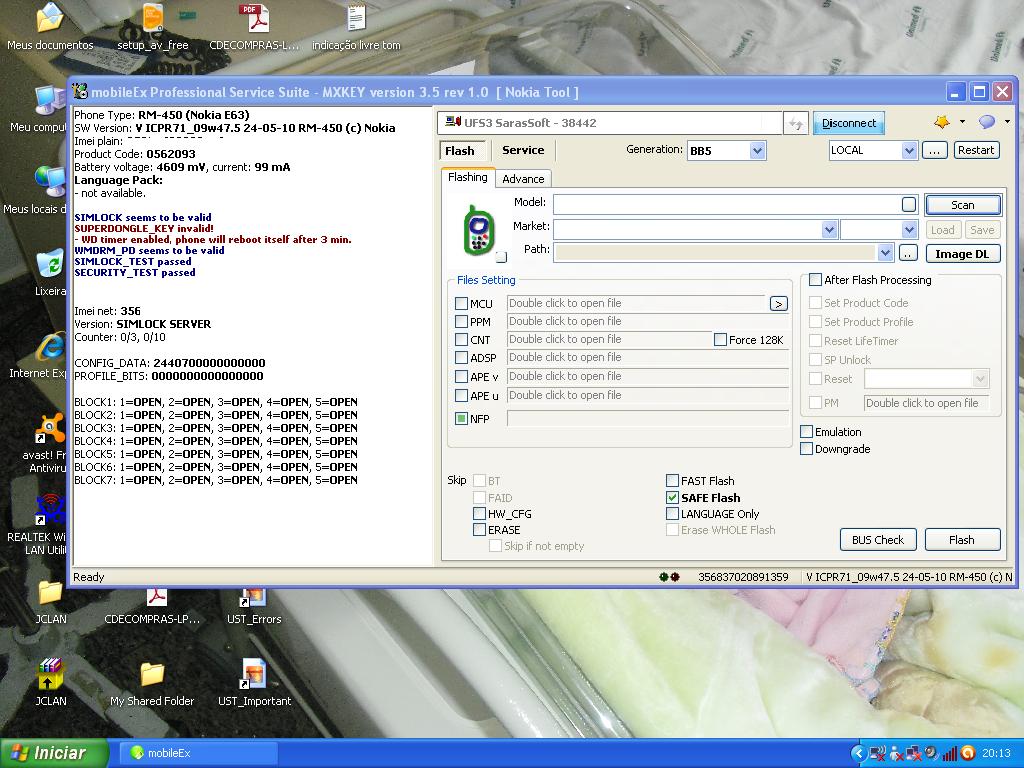
Task: Open the chat bubble dropdown arrow
Action: (x=1007, y=121)
